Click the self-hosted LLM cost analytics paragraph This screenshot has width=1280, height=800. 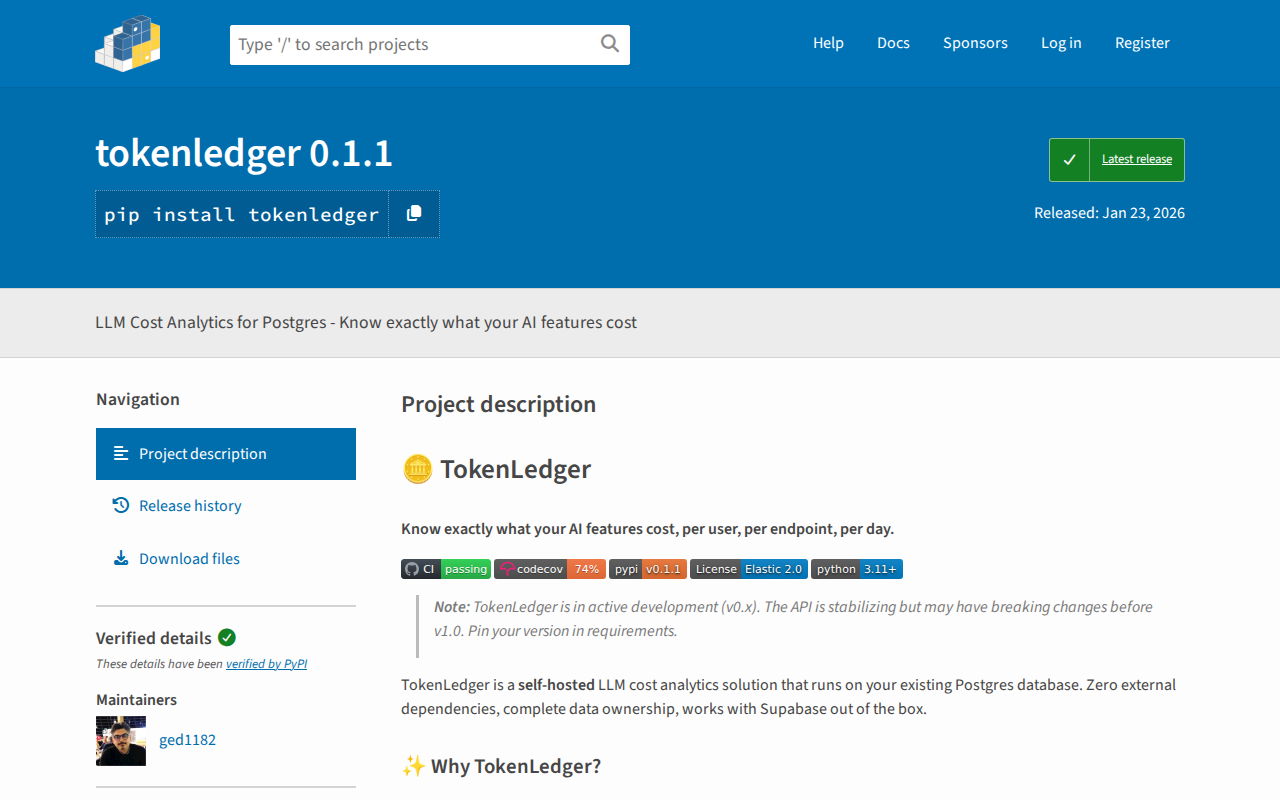pyautogui.click(x=789, y=697)
